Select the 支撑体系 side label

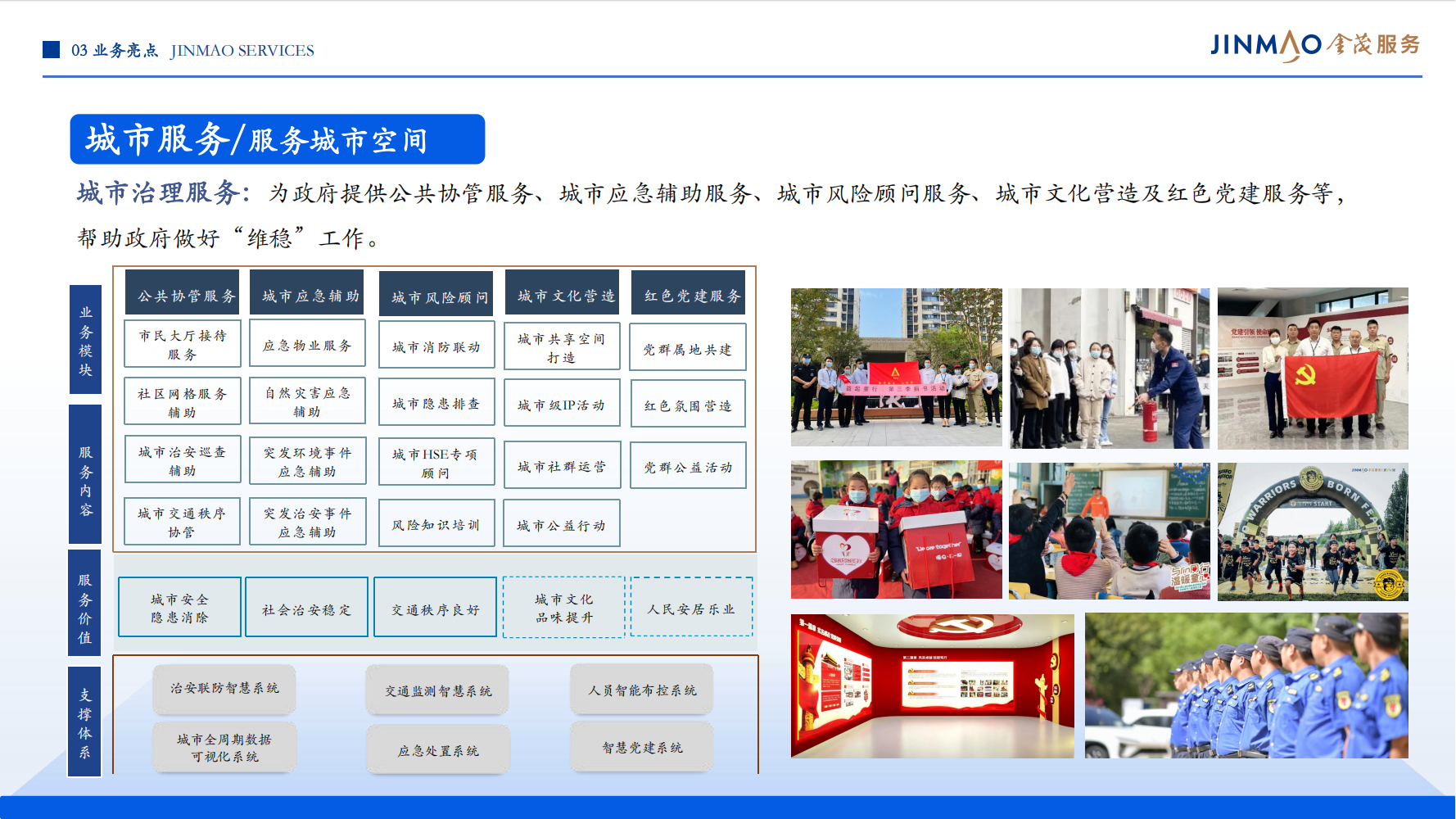[84, 722]
